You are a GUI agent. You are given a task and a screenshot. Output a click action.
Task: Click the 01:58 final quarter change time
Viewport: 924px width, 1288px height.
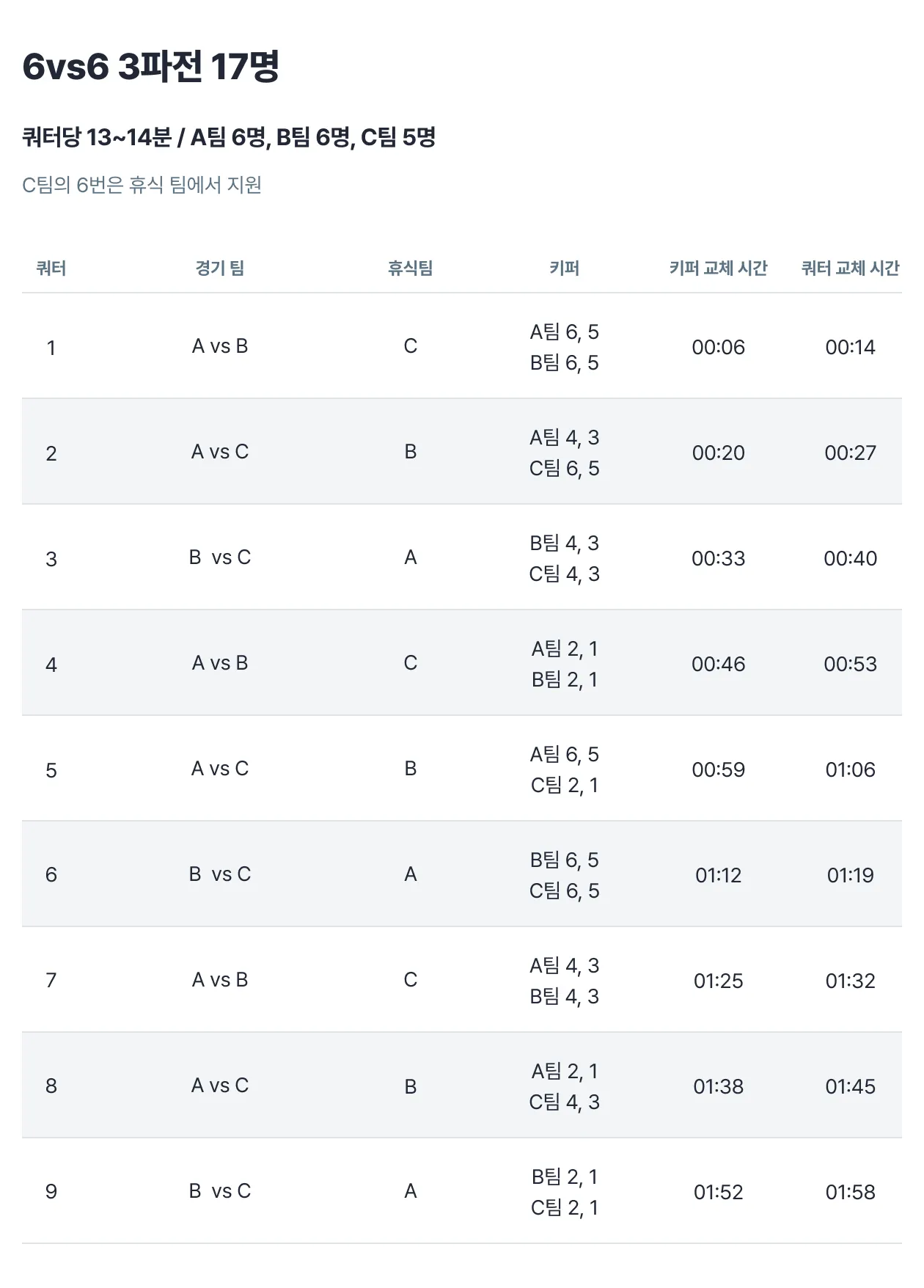850,1192
